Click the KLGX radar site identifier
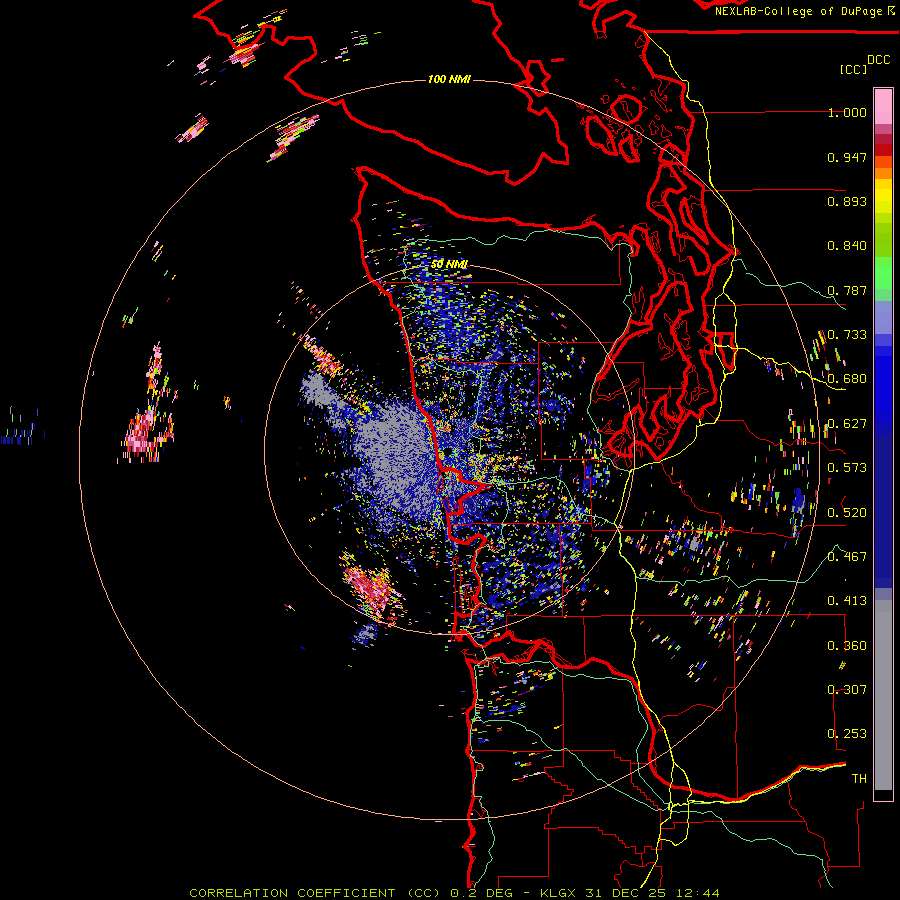 pos(559,893)
